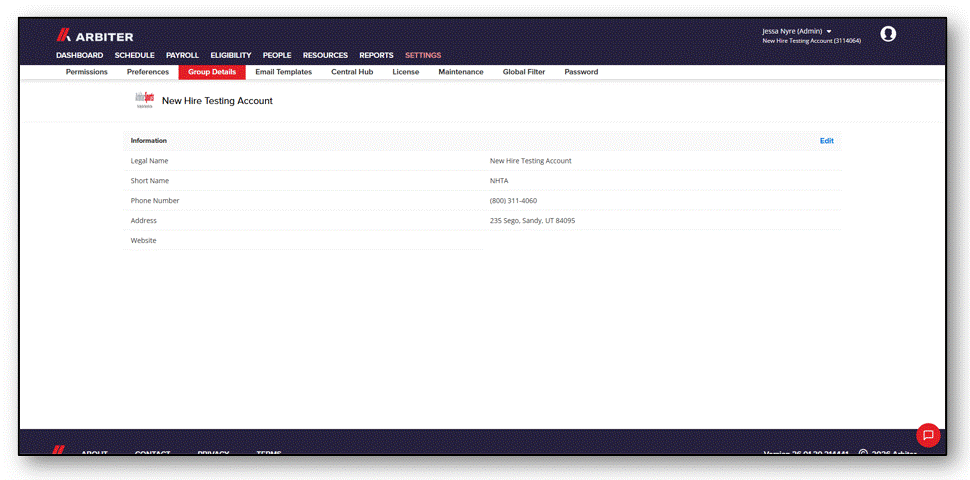This screenshot has height=480, width=970.
Task: Click the Password tab
Action: pyautogui.click(x=581, y=72)
